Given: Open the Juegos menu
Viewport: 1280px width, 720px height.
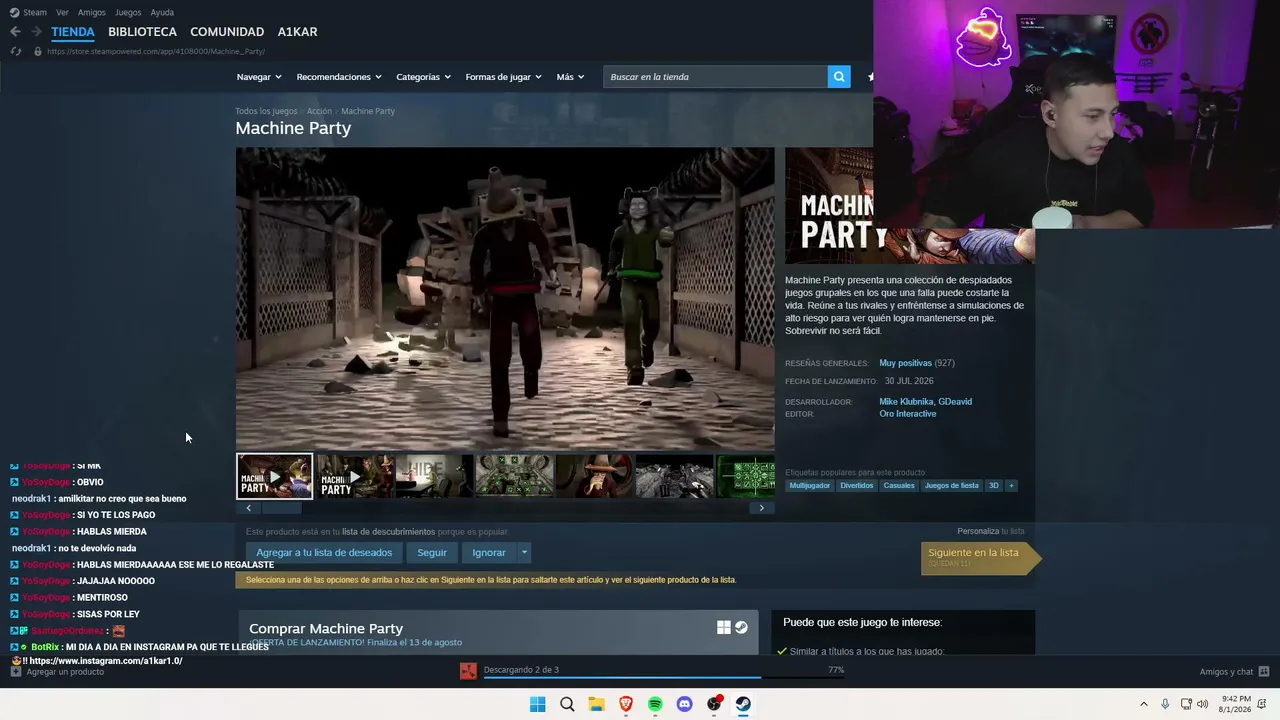Looking at the screenshot, I should (x=128, y=12).
